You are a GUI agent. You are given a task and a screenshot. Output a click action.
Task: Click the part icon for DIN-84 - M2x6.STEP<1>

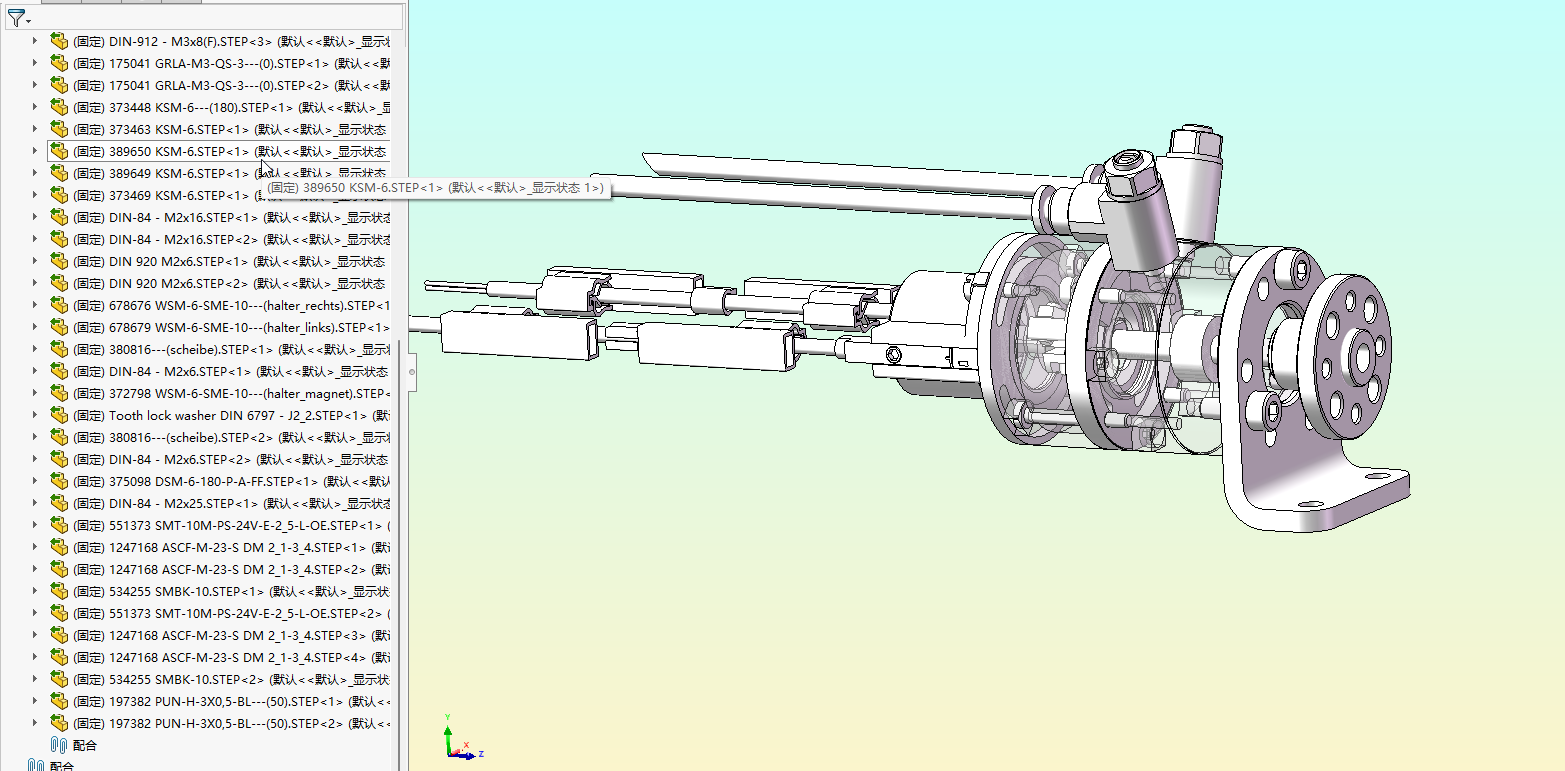(x=59, y=371)
